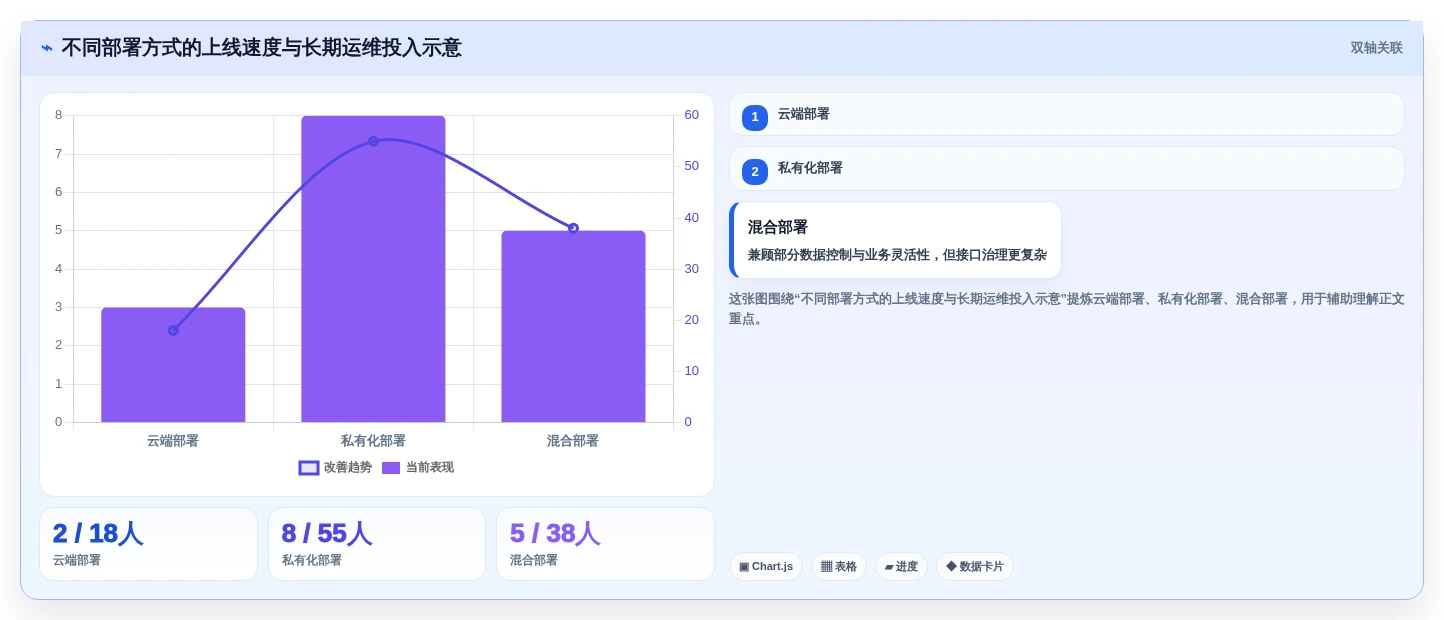Open the 5 / 38人 混合部署 data card

click(605, 544)
